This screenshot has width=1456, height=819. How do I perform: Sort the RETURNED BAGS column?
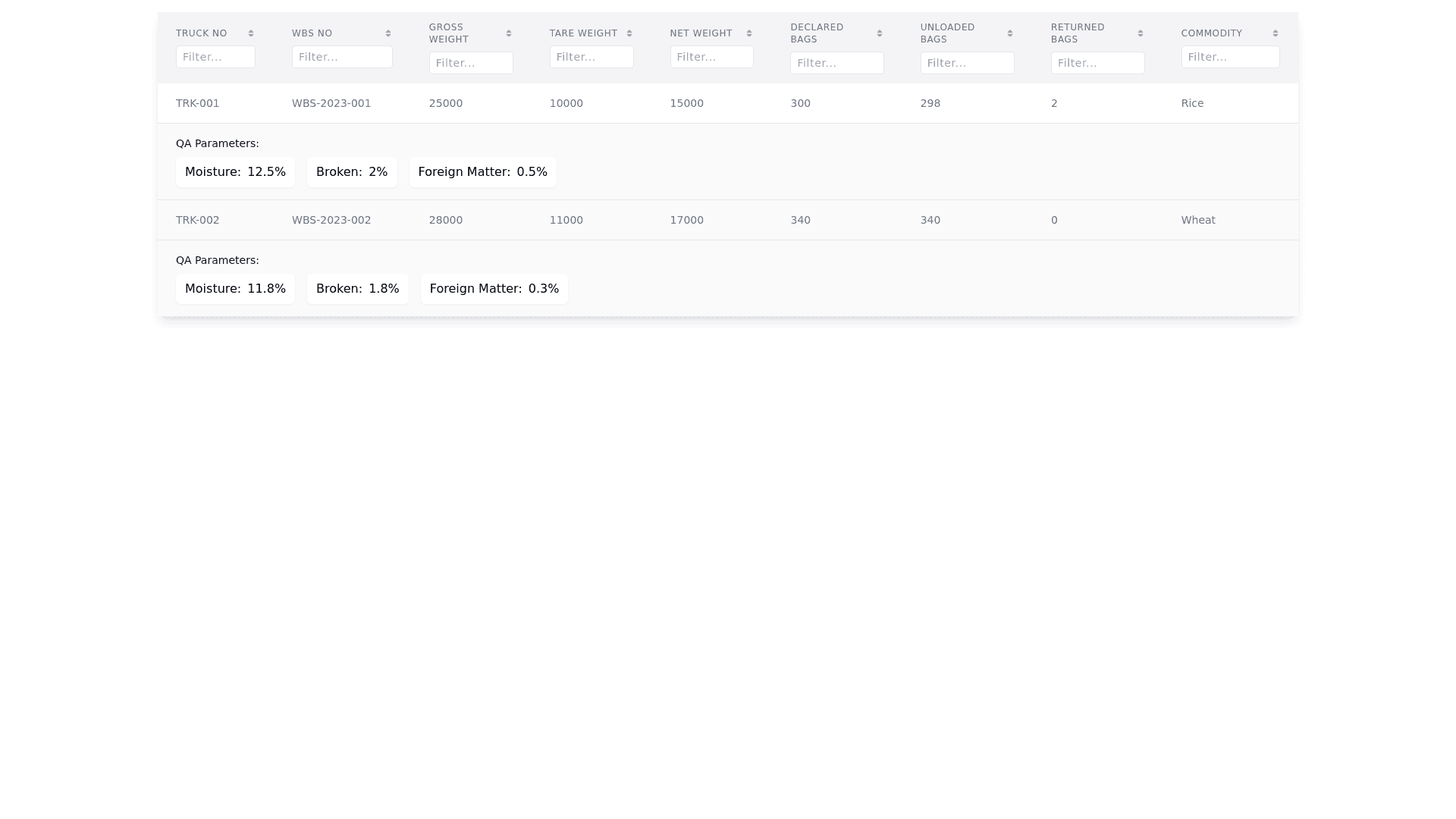[x=1140, y=33]
